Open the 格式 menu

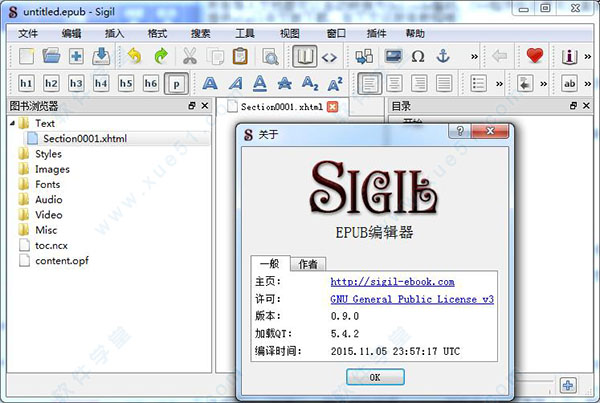pos(157,34)
